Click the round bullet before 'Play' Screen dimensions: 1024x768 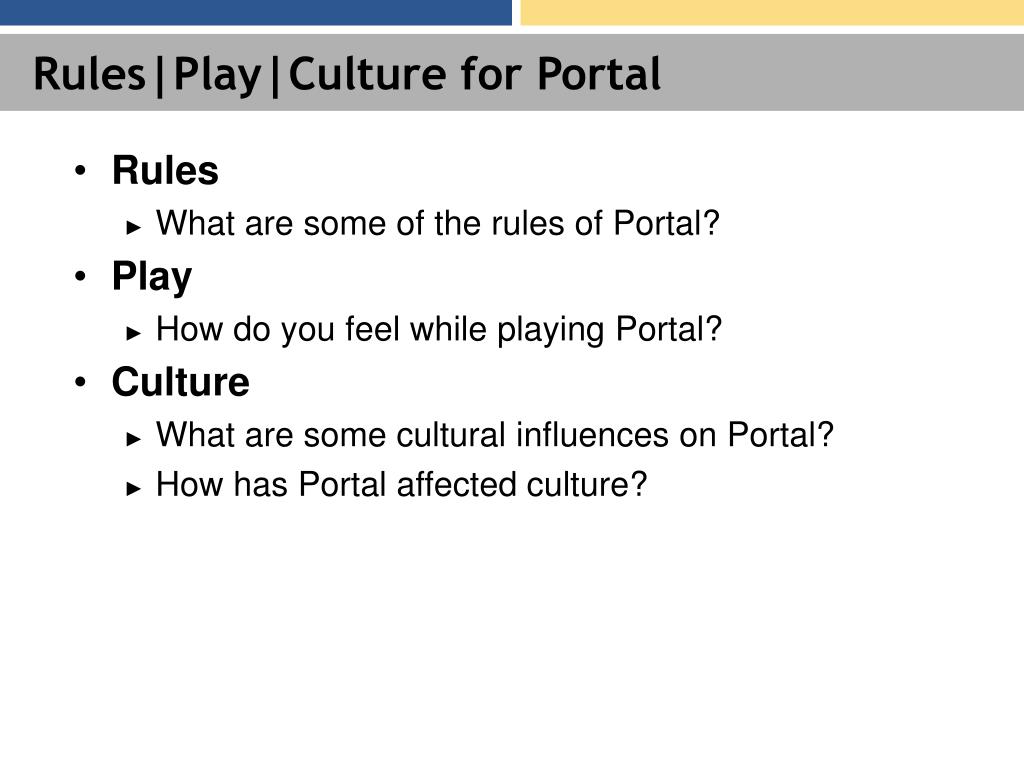pyautogui.click(x=80, y=276)
